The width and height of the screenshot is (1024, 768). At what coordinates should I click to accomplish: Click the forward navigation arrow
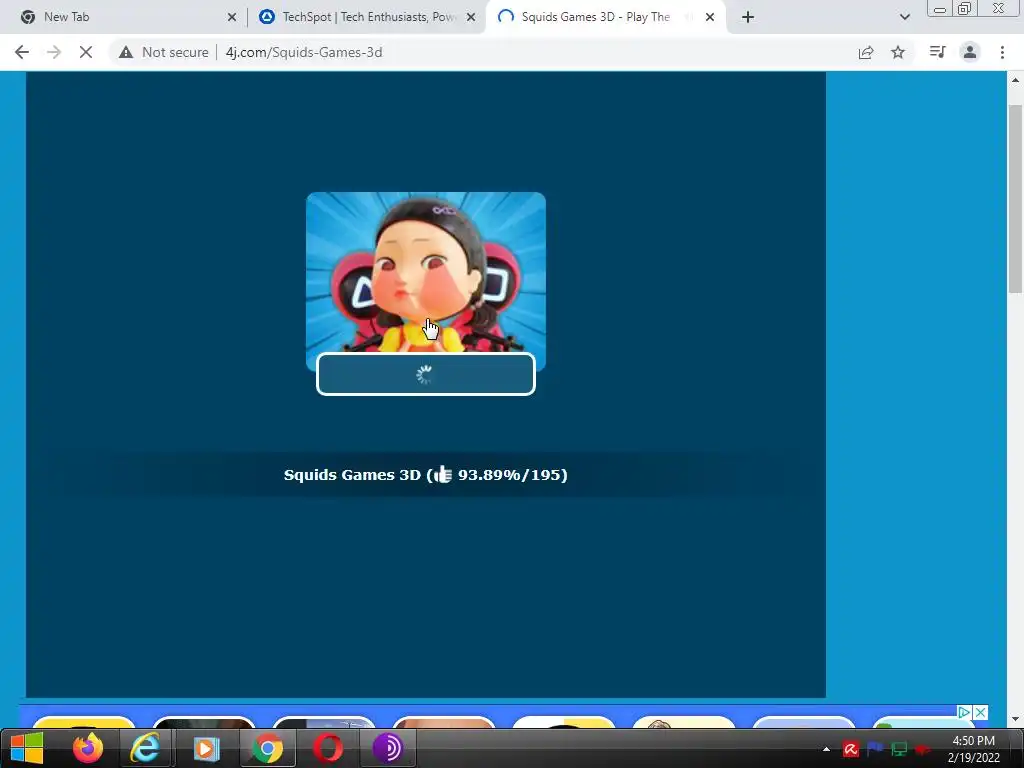point(54,52)
